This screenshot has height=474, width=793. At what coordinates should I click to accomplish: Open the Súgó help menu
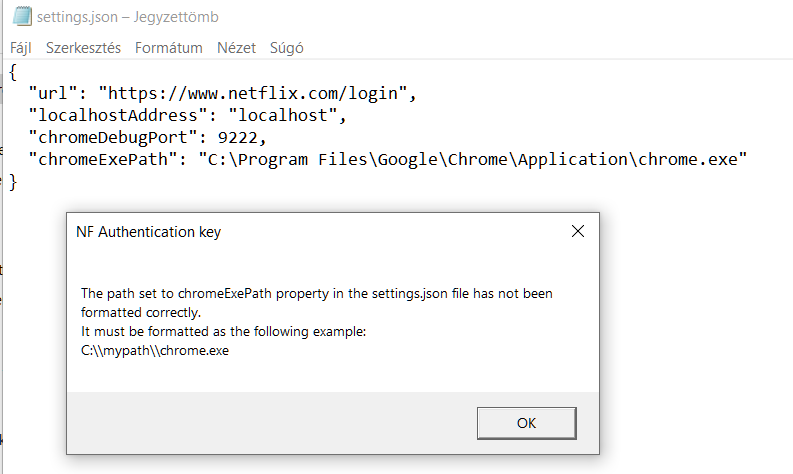[x=287, y=48]
